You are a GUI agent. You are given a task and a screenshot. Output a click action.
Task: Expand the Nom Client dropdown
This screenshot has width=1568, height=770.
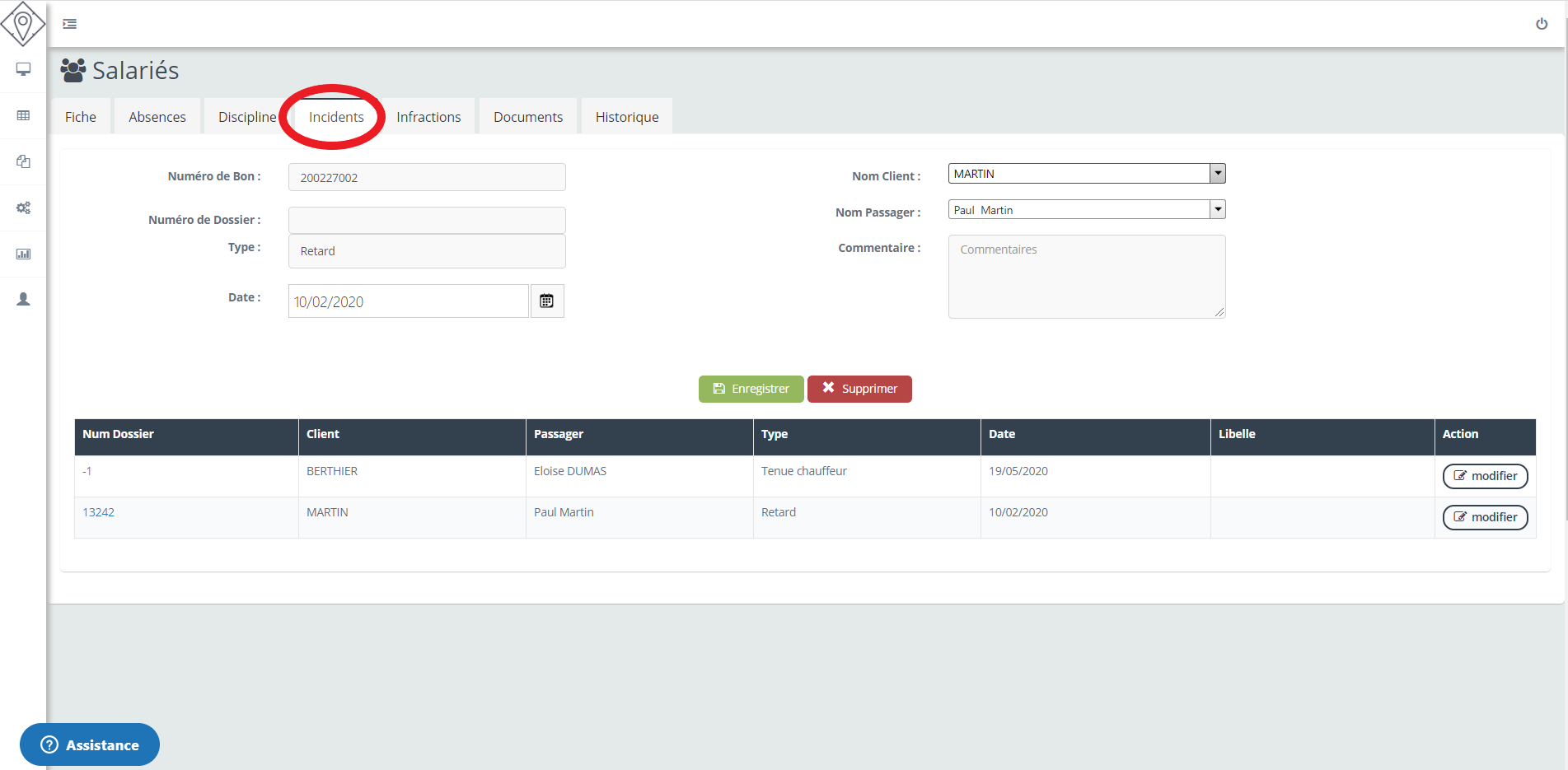pos(1217,174)
